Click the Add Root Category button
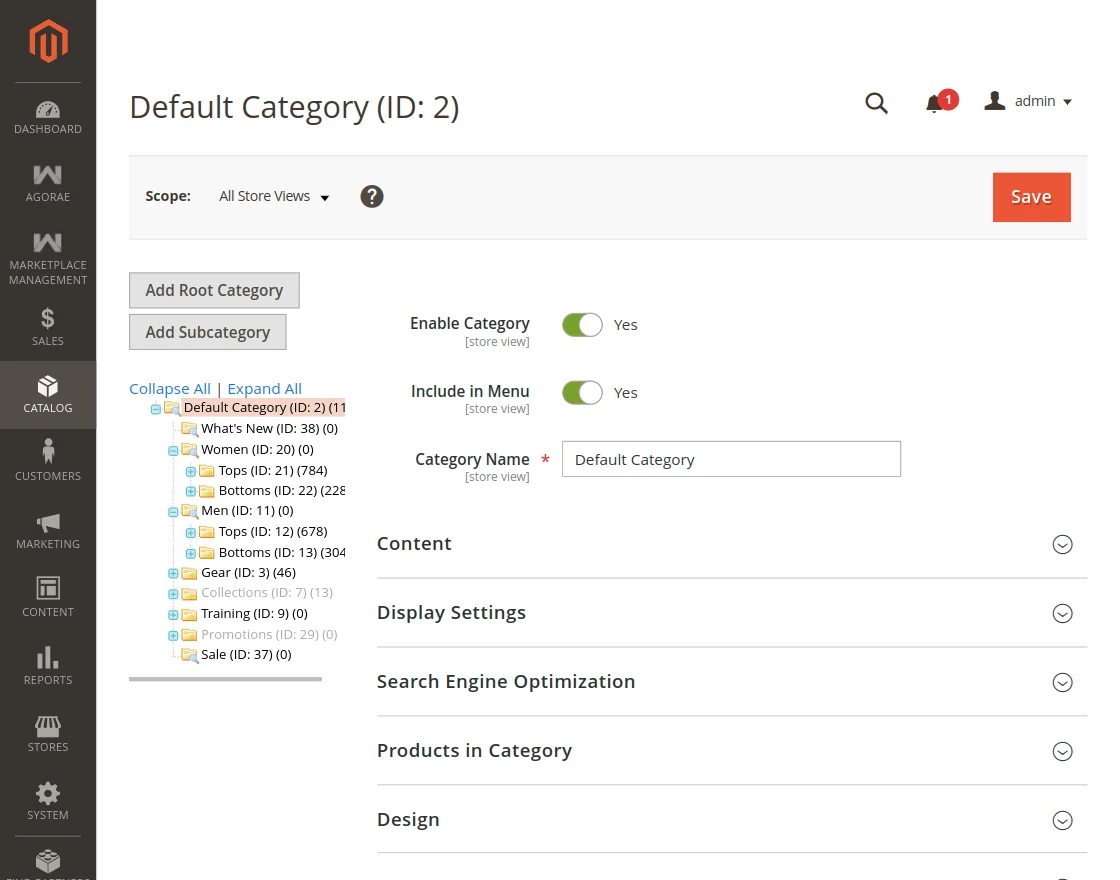This screenshot has height=880, width=1120. pyautogui.click(x=214, y=290)
